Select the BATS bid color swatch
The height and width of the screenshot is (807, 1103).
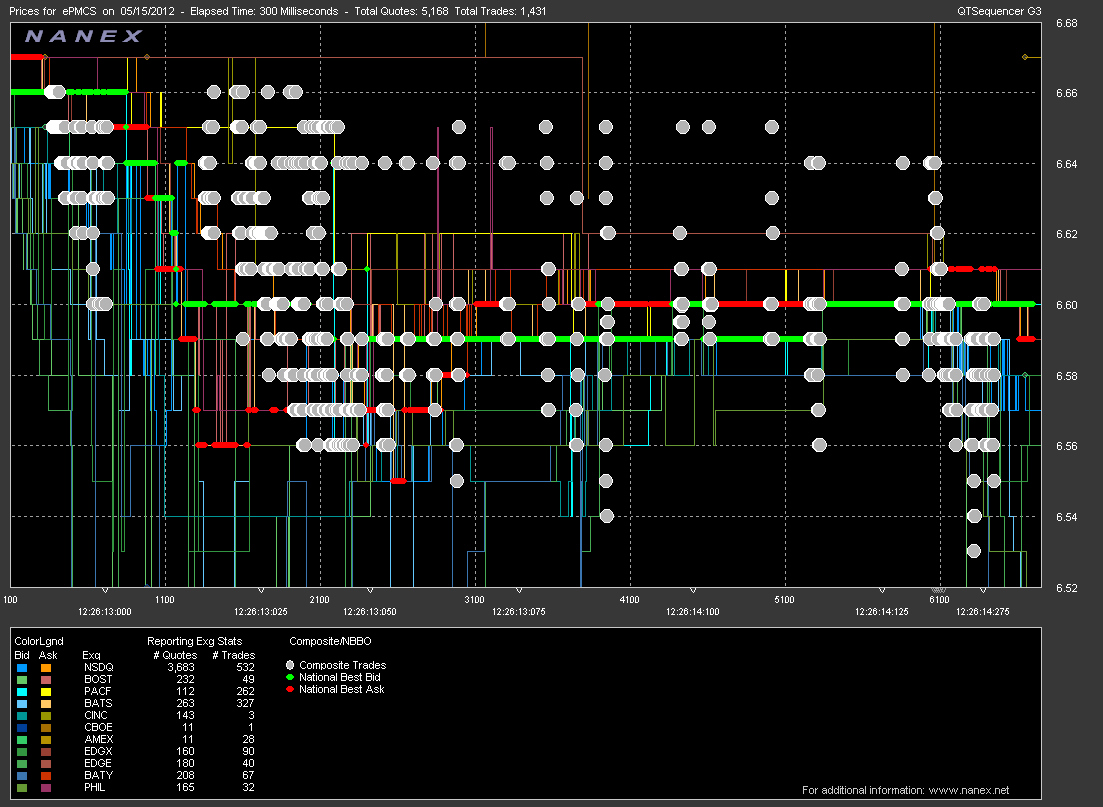click(22, 704)
